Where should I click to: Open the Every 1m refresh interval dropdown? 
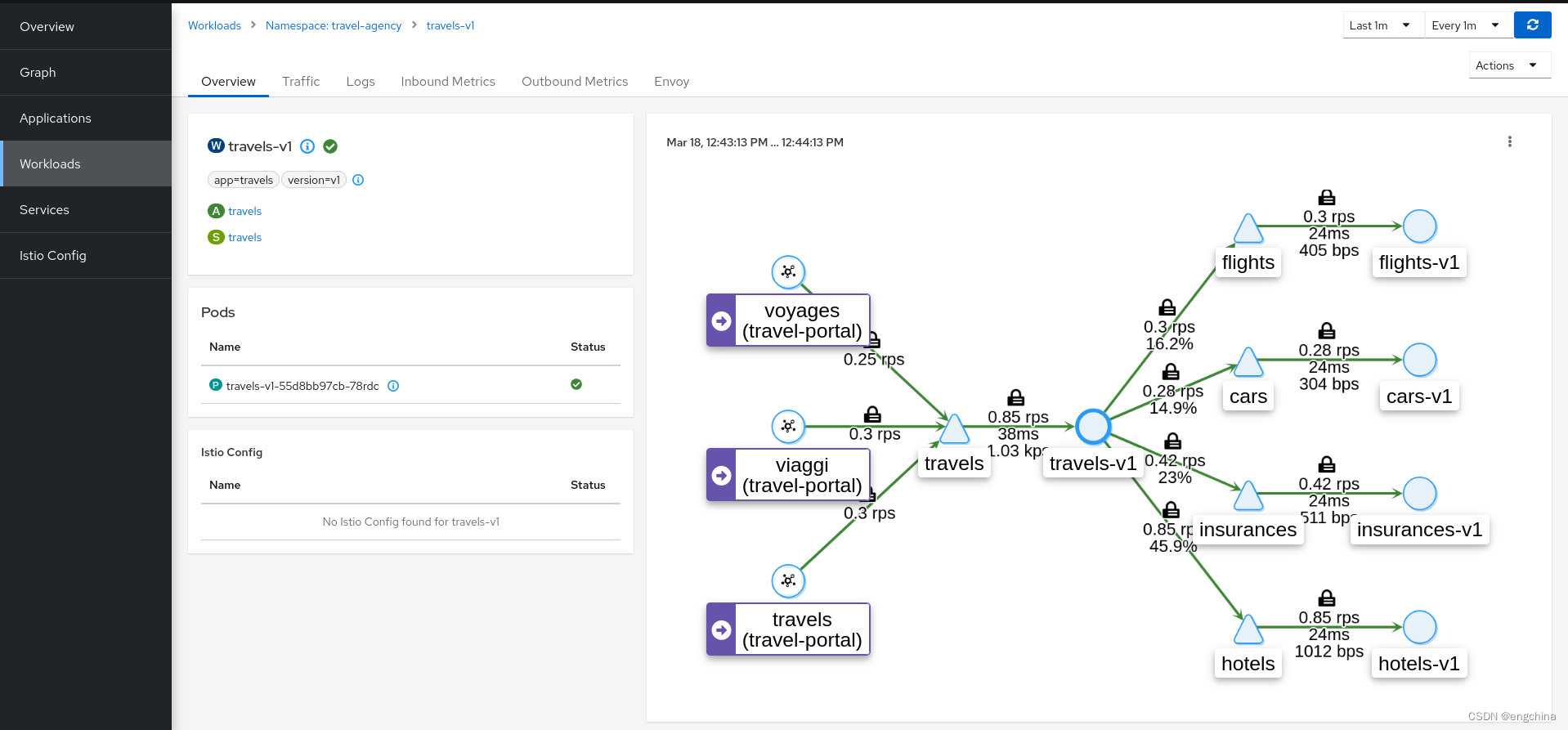point(1465,25)
